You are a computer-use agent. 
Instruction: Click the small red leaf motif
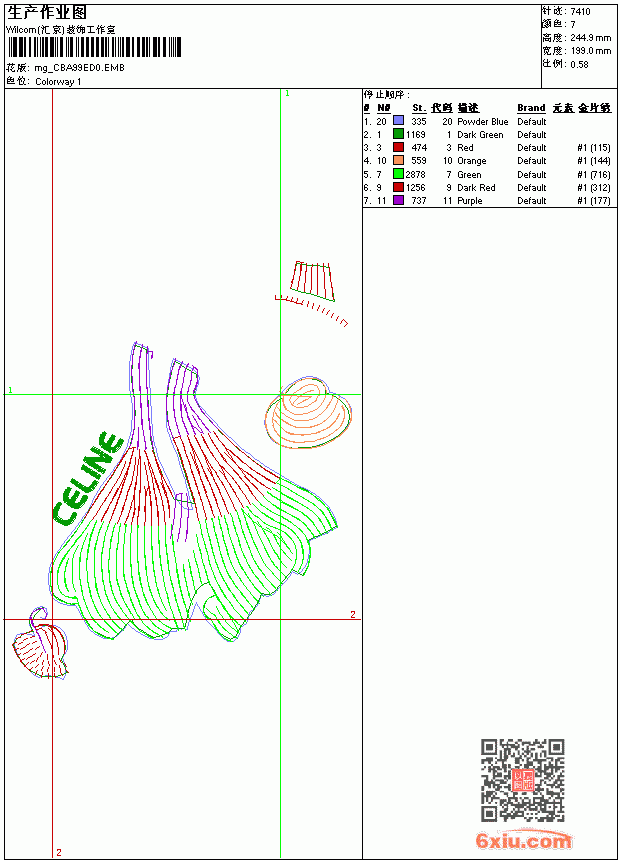[x=41, y=651]
